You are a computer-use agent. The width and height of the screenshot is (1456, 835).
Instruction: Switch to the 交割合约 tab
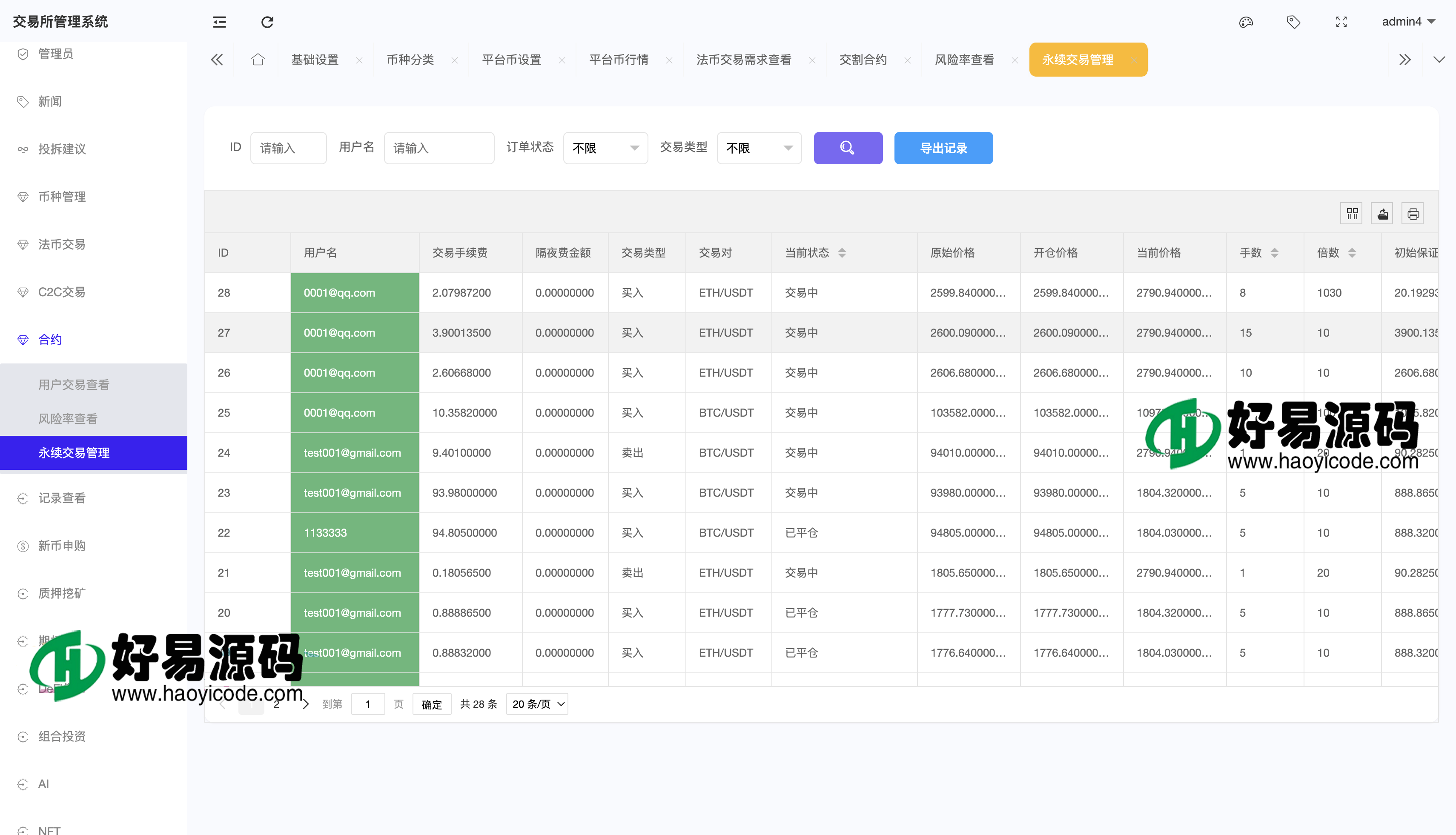(x=863, y=60)
